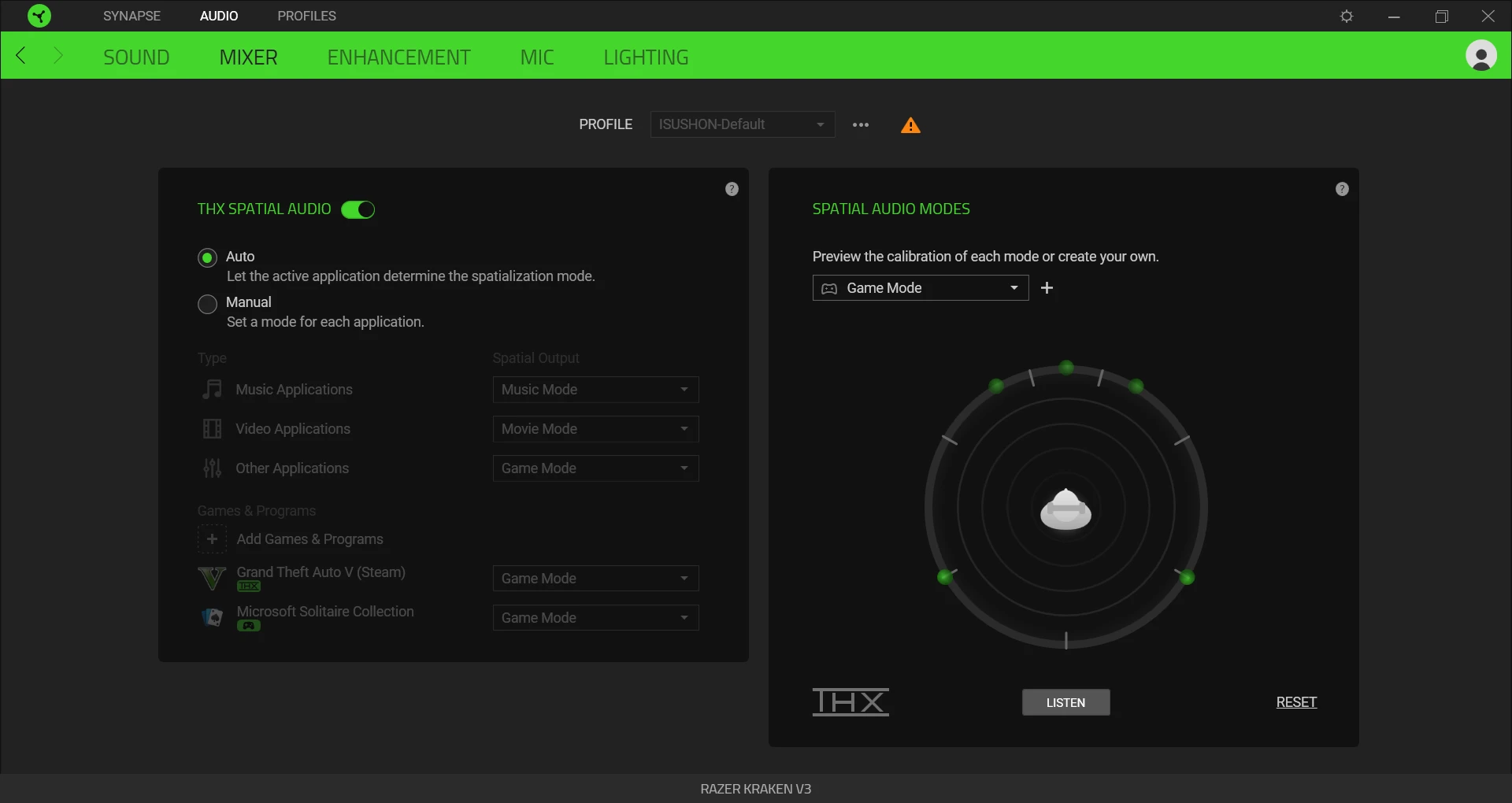Click the bottom right green speaker dot
The image size is (1512, 803).
pos(1187,578)
